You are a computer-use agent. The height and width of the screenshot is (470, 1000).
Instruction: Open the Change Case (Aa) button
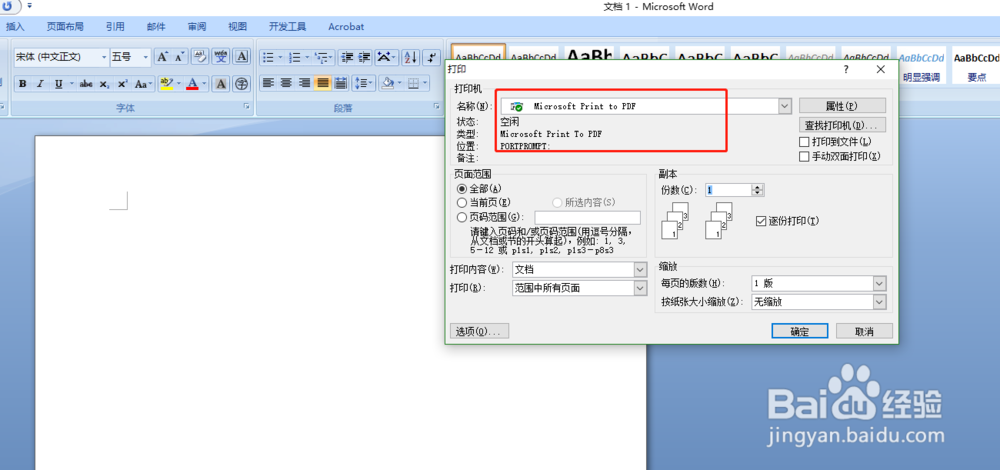[x=141, y=84]
